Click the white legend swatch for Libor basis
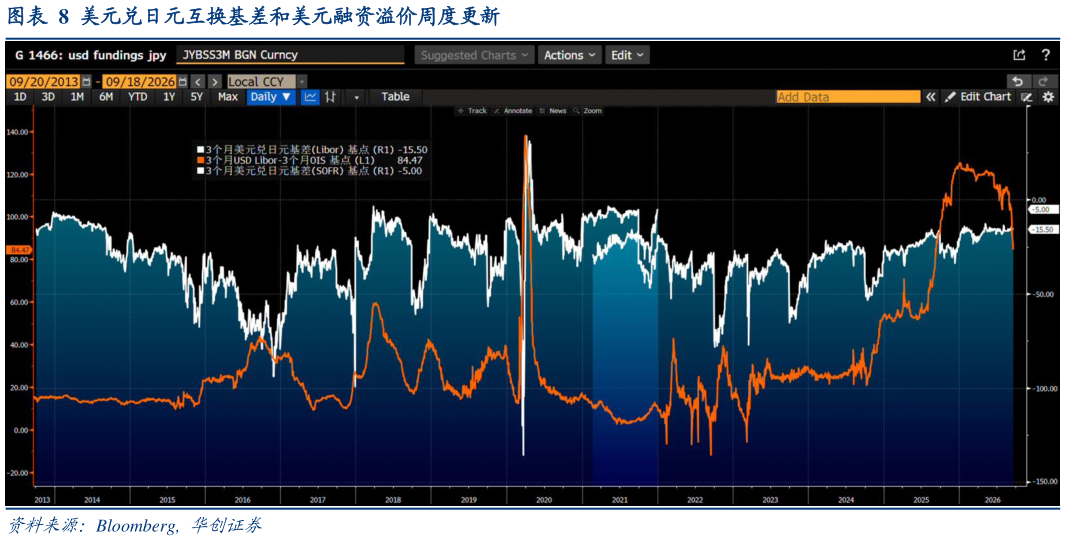The height and width of the screenshot is (541, 1066). tap(200, 149)
